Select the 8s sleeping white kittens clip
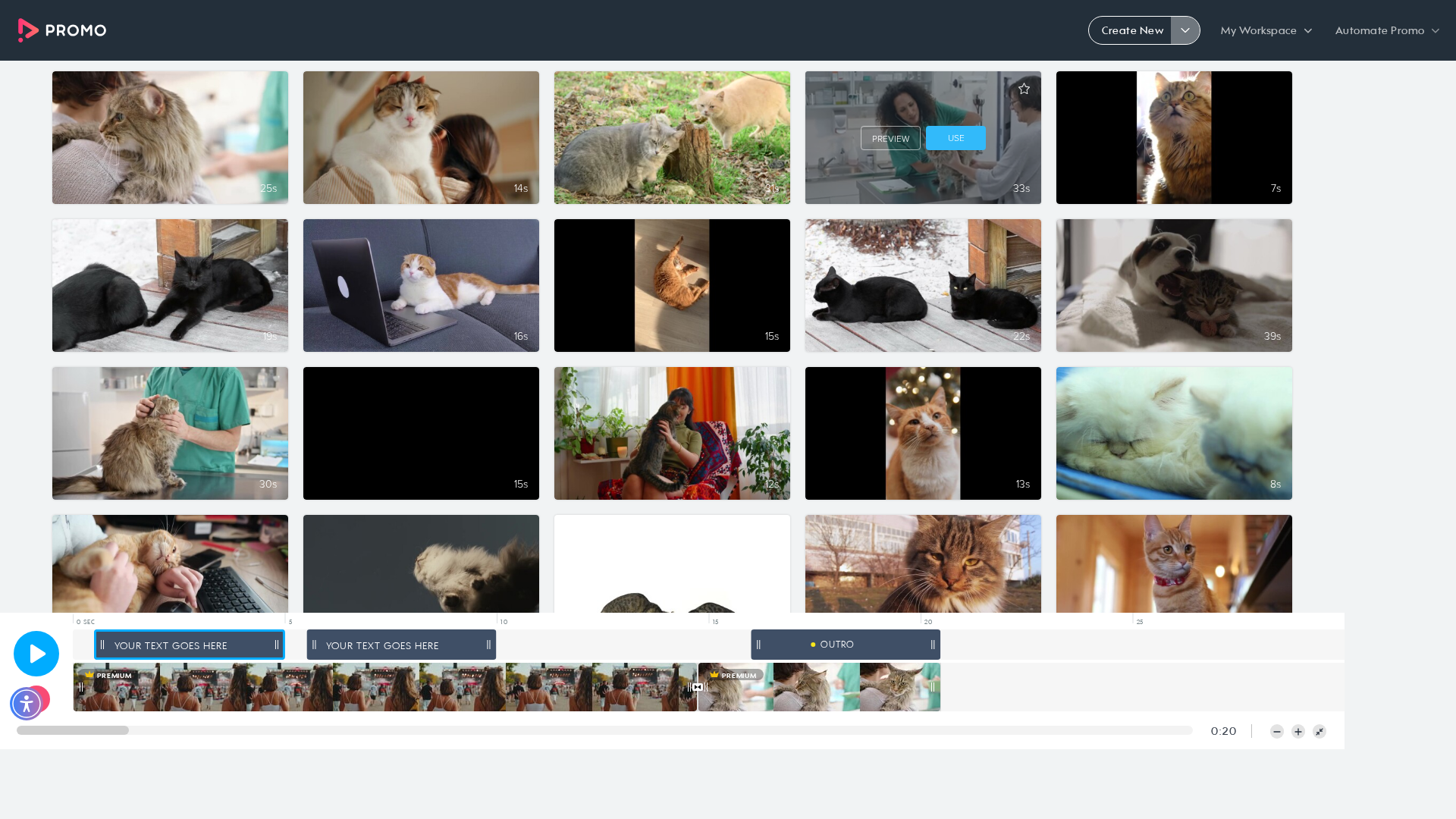 click(1174, 433)
